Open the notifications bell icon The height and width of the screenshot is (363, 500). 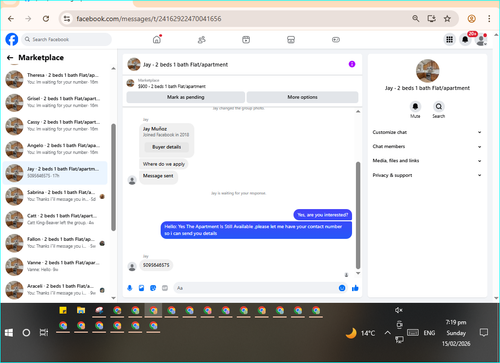(x=465, y=40)
